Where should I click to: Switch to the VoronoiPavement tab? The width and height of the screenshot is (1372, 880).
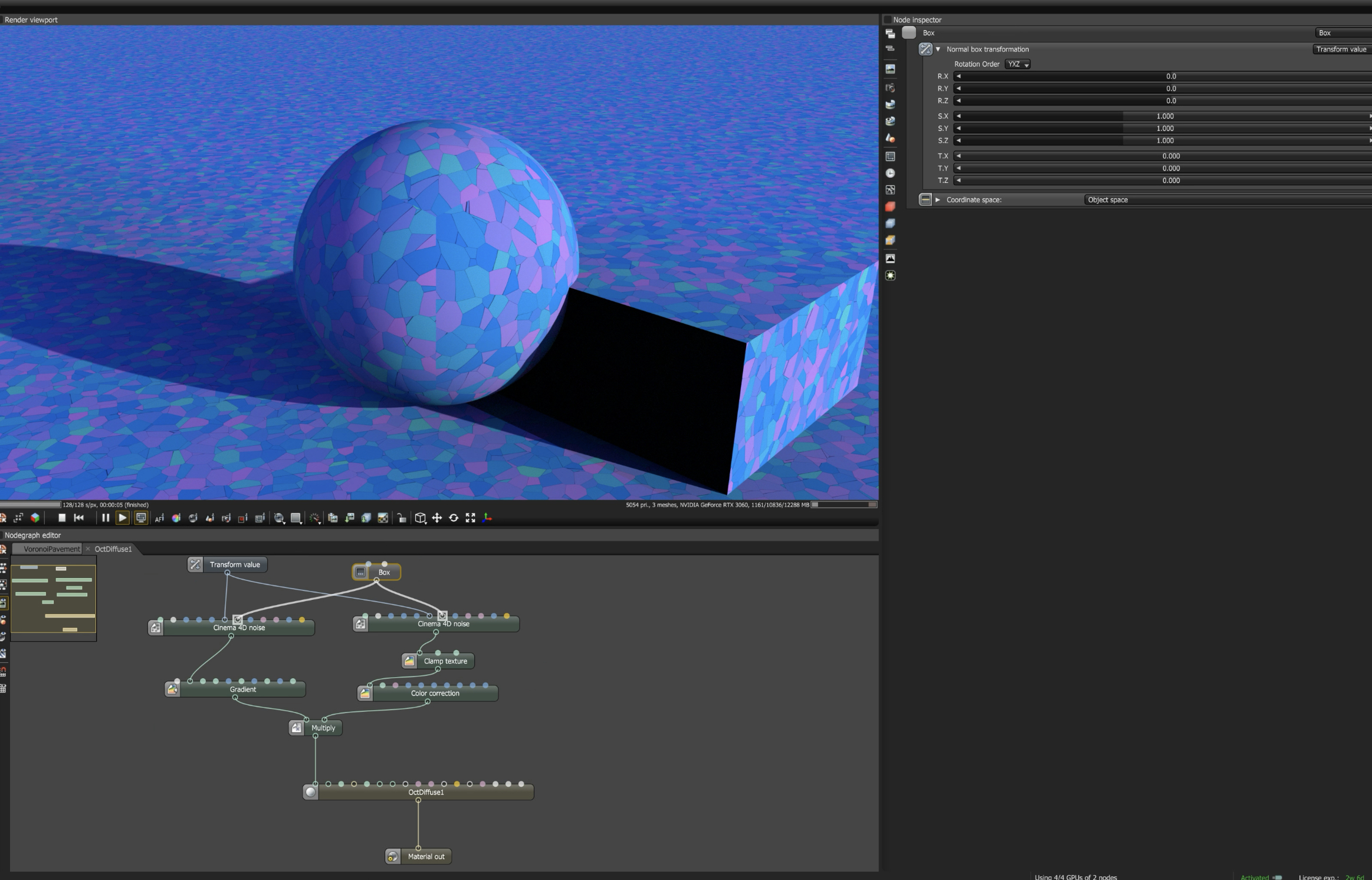51,549
